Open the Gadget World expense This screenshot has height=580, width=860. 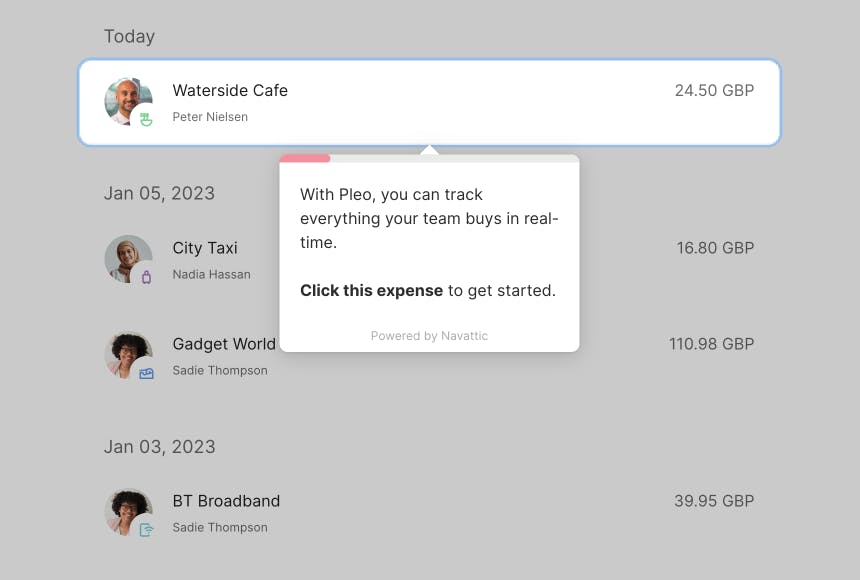tap(224, 344)
